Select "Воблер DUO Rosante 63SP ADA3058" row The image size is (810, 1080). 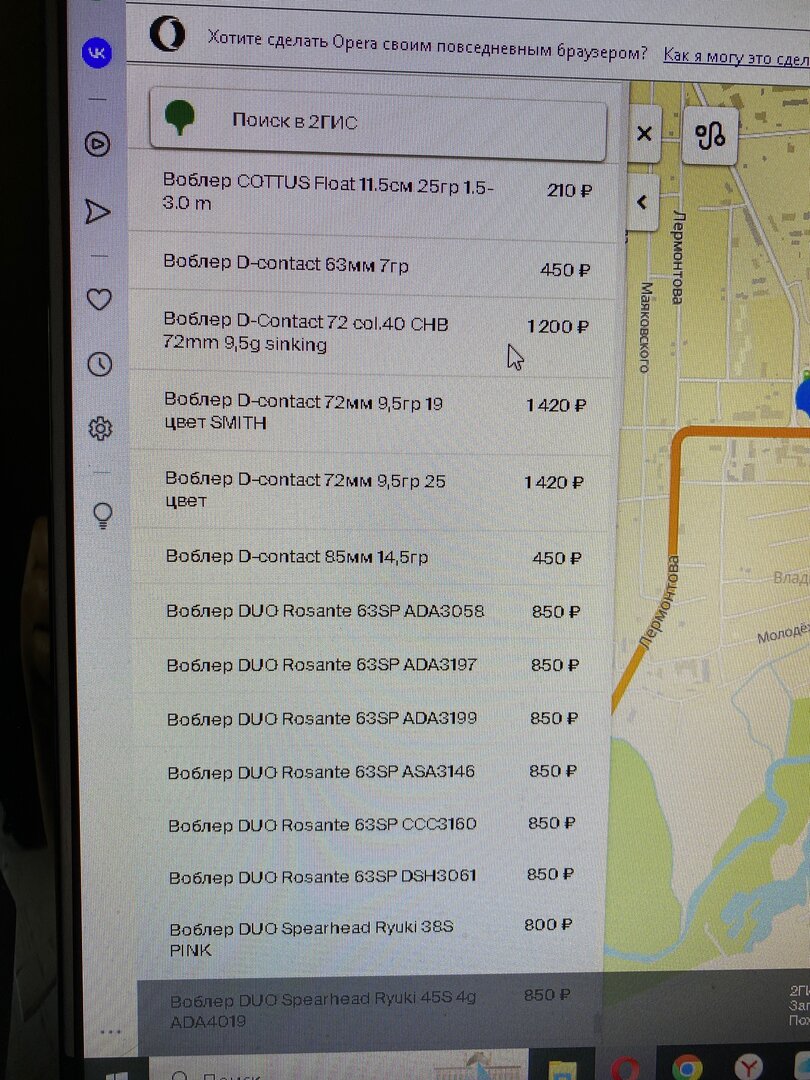372,611
